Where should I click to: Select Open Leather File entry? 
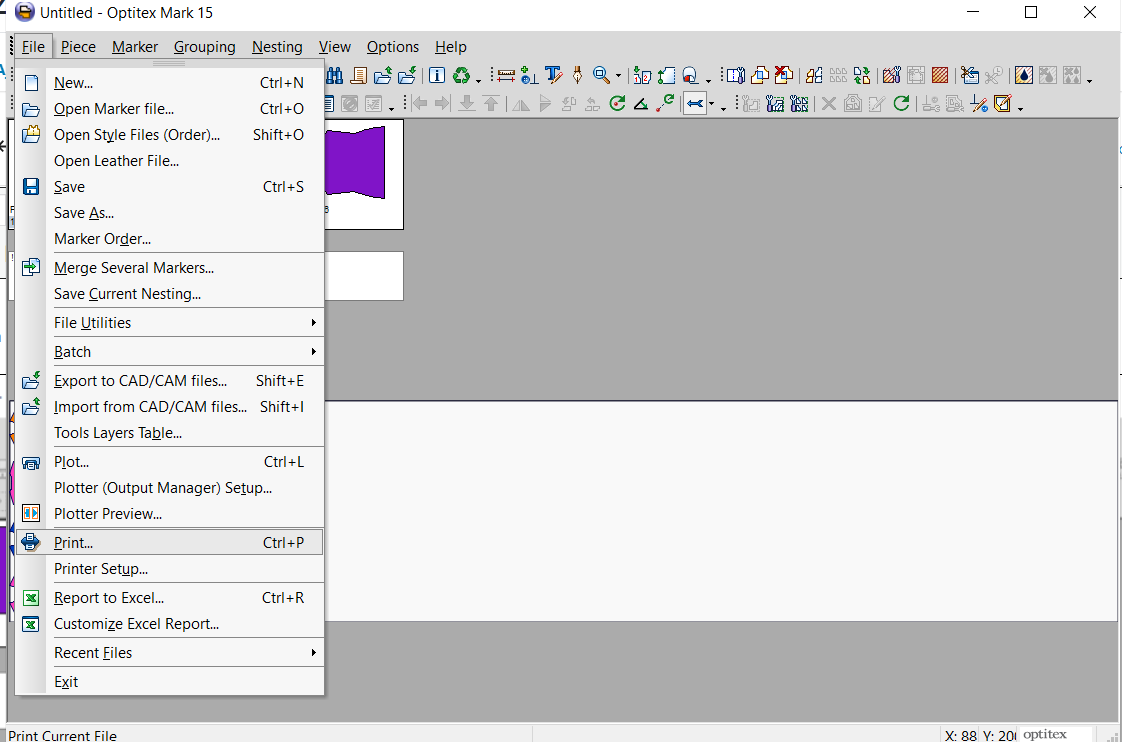tap(170, 161)
